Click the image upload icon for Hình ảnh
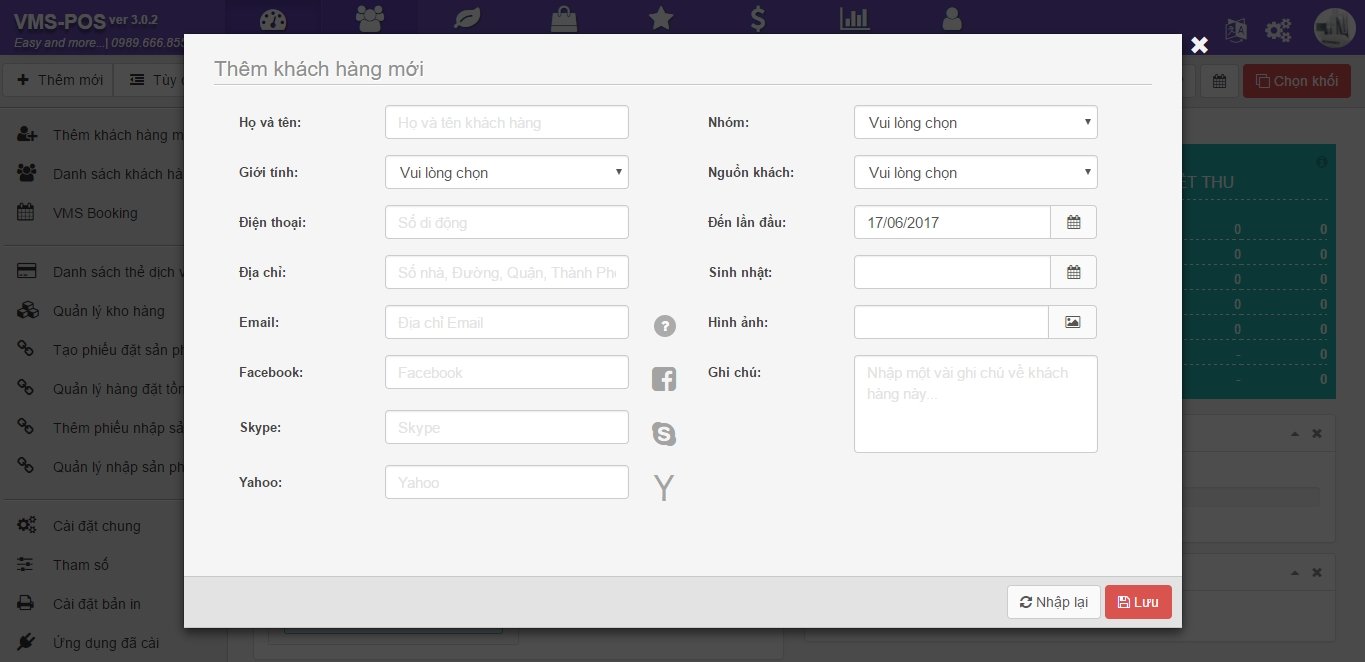This screenshot has height=662, width=1365. pyautogui.click(x=1073, y=322)
